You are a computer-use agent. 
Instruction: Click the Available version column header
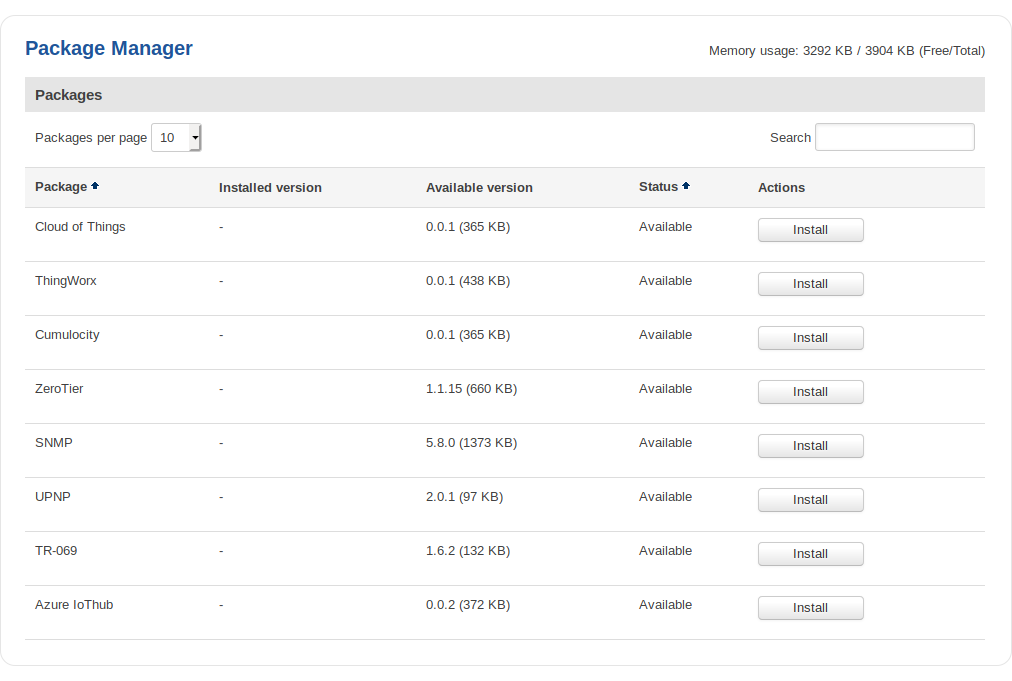479,188
